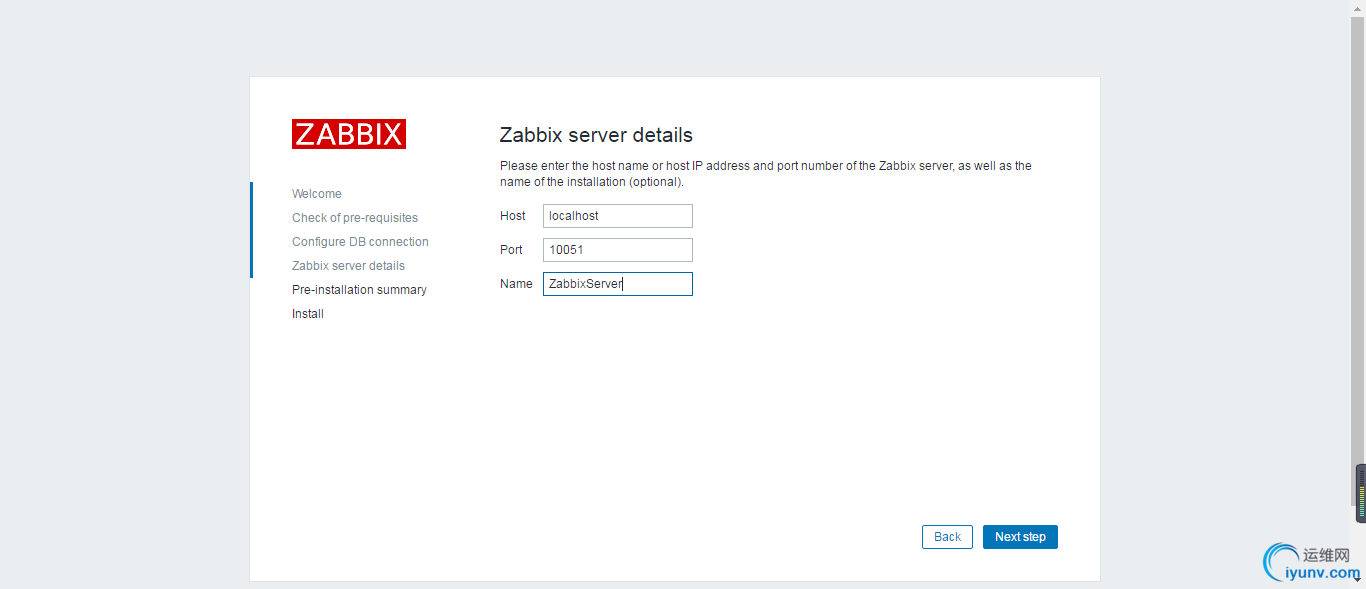Click the page's vertical scrollbar thumb
The height and width of the screenshot is (589, 1366).
tap(1360, 493)
